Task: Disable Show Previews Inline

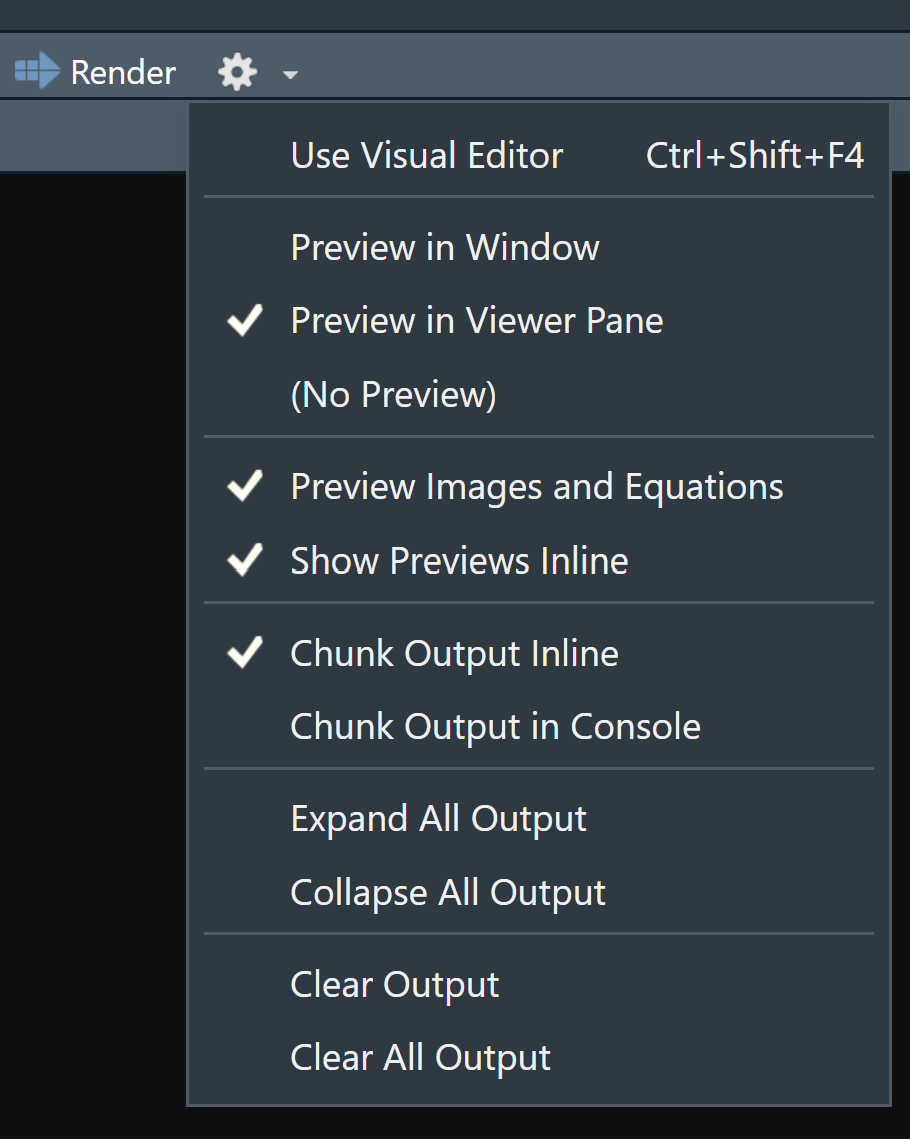Action: pos(459,561)
